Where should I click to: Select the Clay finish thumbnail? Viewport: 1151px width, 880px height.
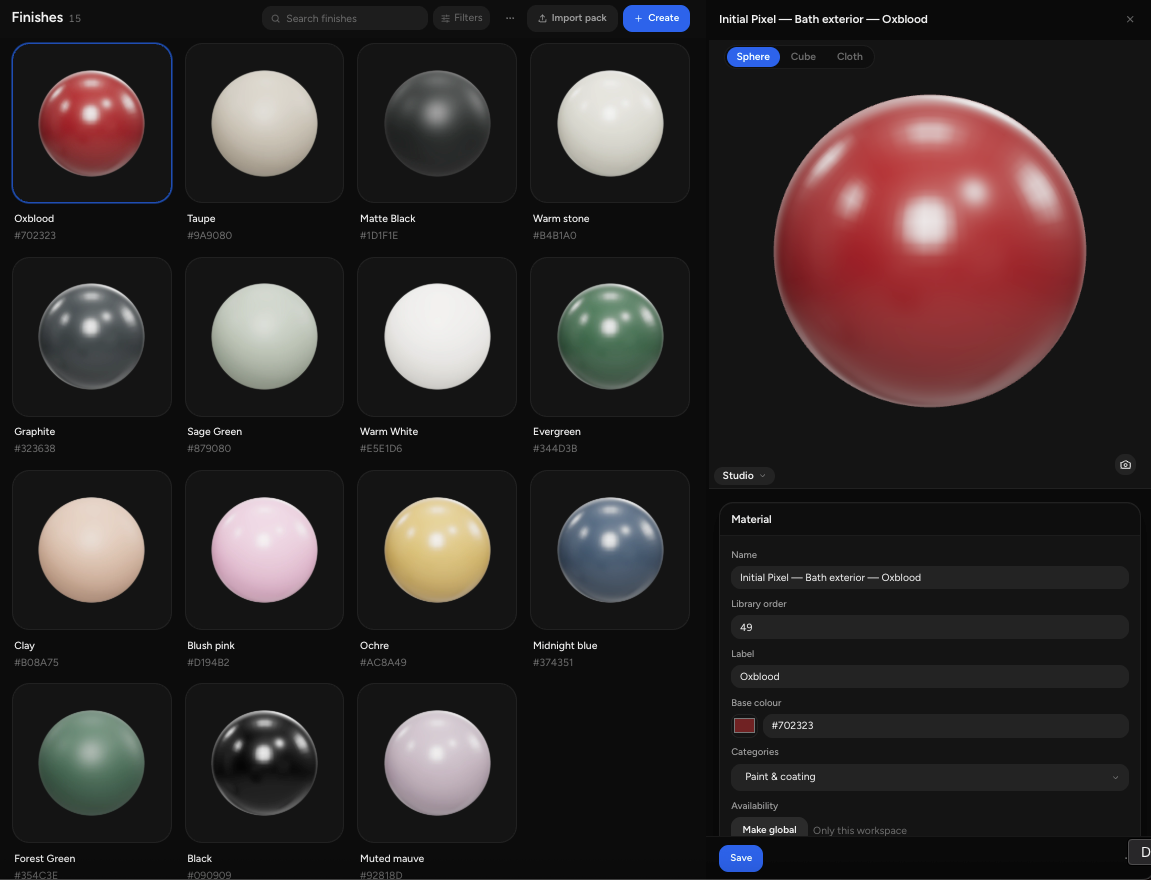pos(92,550)
